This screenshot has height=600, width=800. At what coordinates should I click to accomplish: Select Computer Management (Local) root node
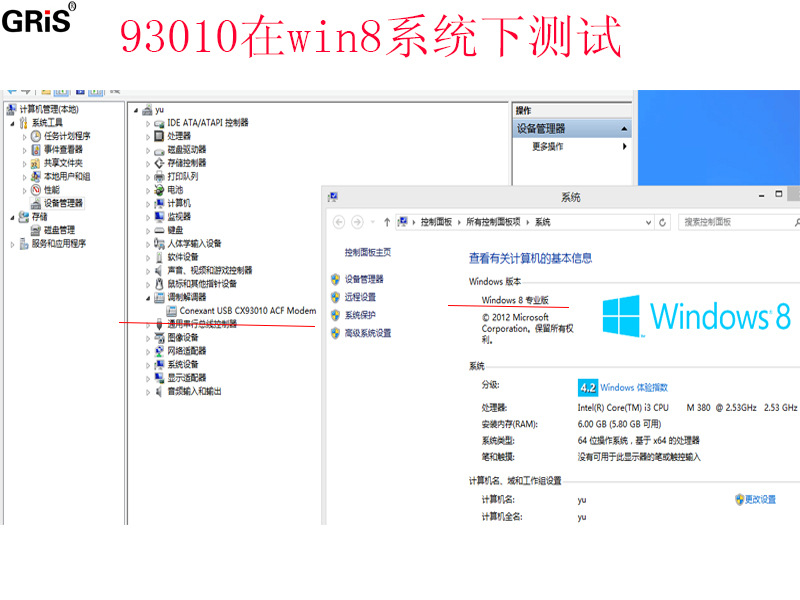[49, 109]
